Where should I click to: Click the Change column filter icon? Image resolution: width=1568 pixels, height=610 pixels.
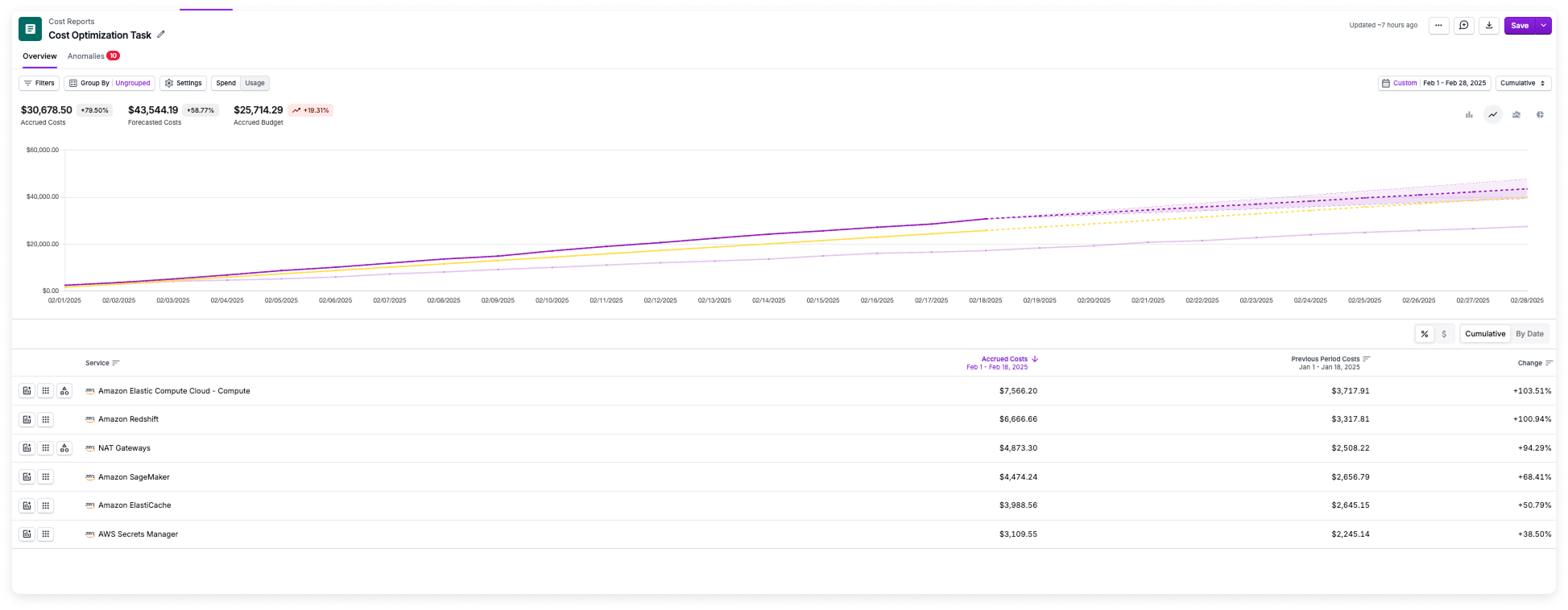(x=1549, y=363)
